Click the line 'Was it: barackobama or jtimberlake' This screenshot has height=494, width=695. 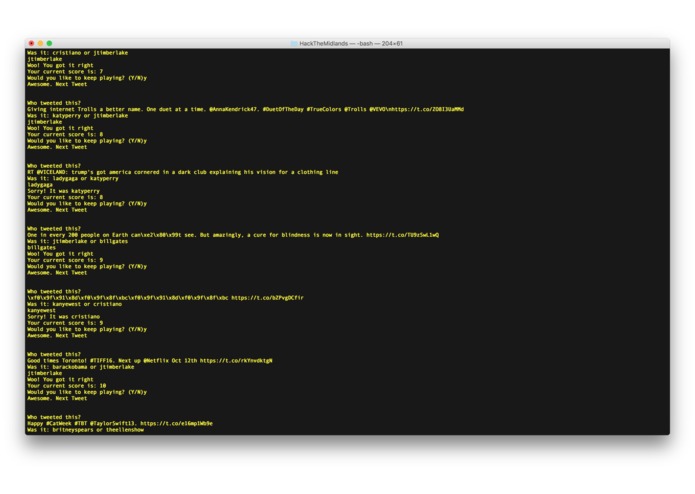(x=81, y=367)
